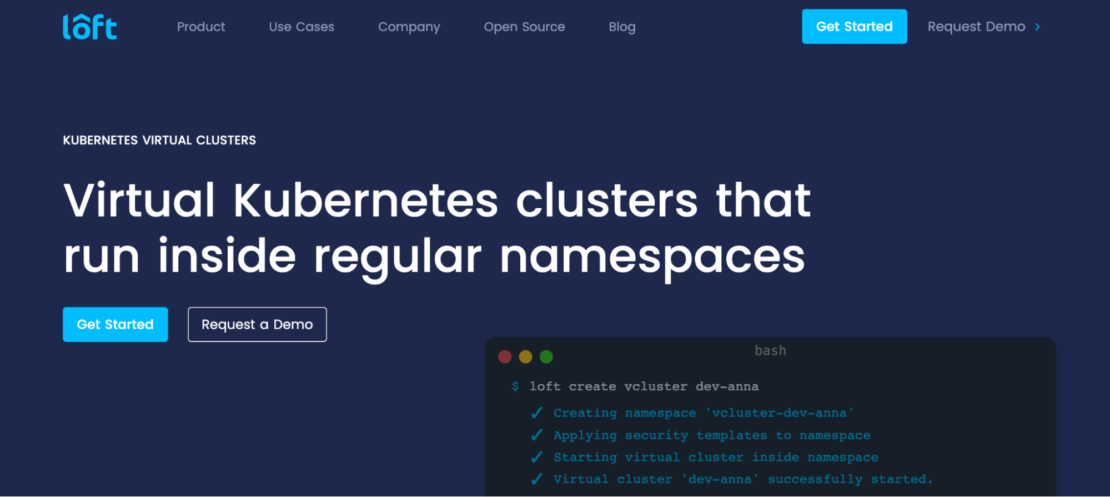Open the Company navigation menu
The height and width of the screenshot is (497, 1110).
(409, 27)
